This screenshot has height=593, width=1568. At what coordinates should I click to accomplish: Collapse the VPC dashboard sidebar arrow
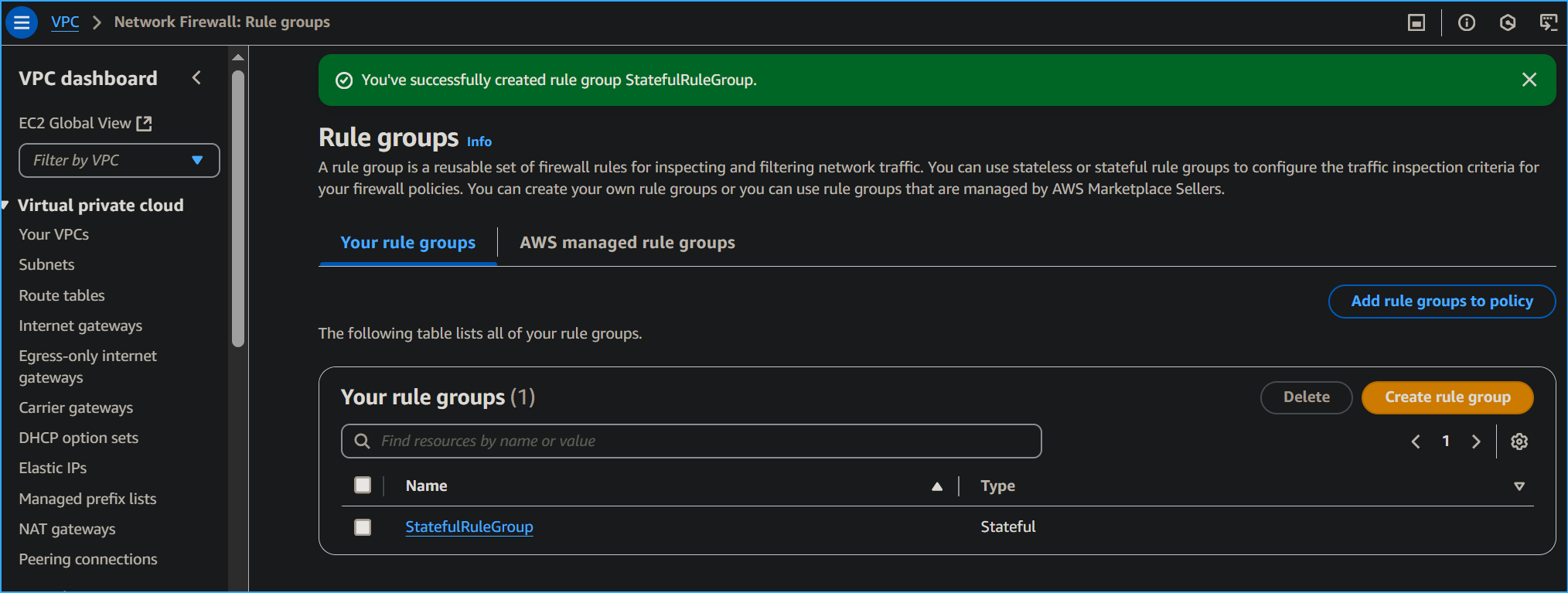click(196, 77)
